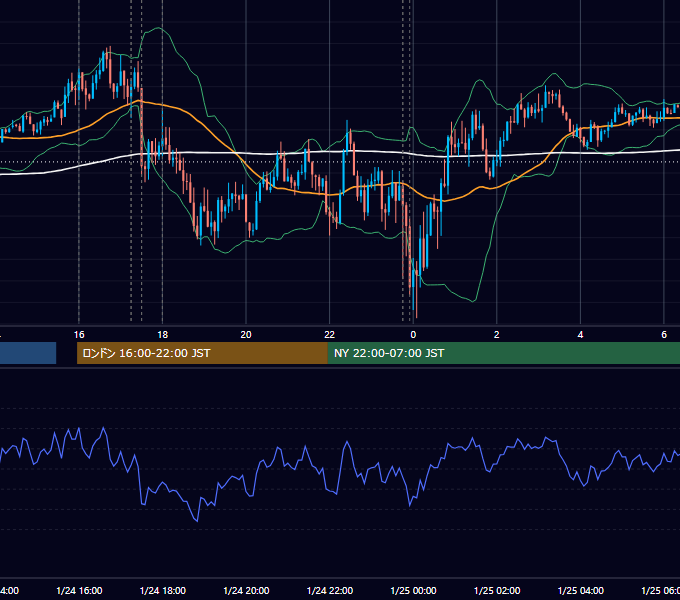Select the 1/25 04:00 time label
Screen dimensions: 680x600
581,590
